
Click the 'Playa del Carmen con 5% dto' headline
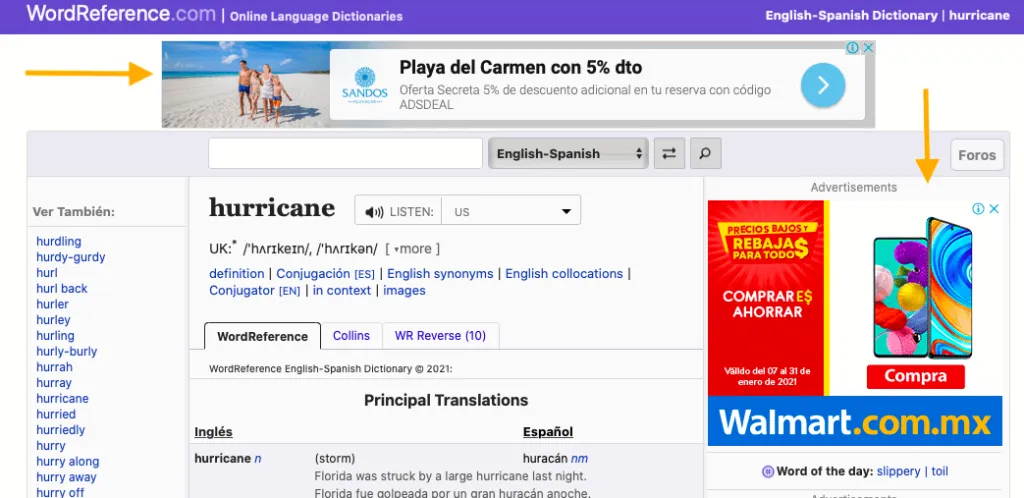pyautogui.click(x=520, y=67)
